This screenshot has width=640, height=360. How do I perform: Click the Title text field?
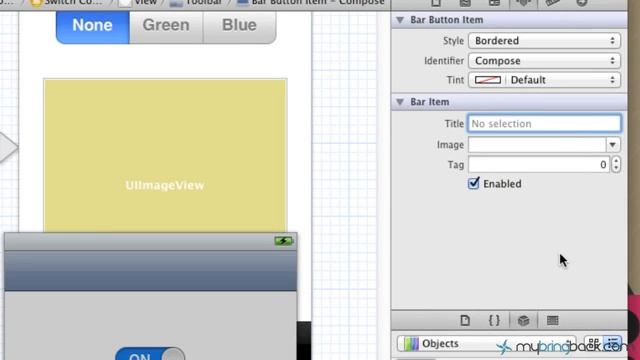(x=544, y=124)
